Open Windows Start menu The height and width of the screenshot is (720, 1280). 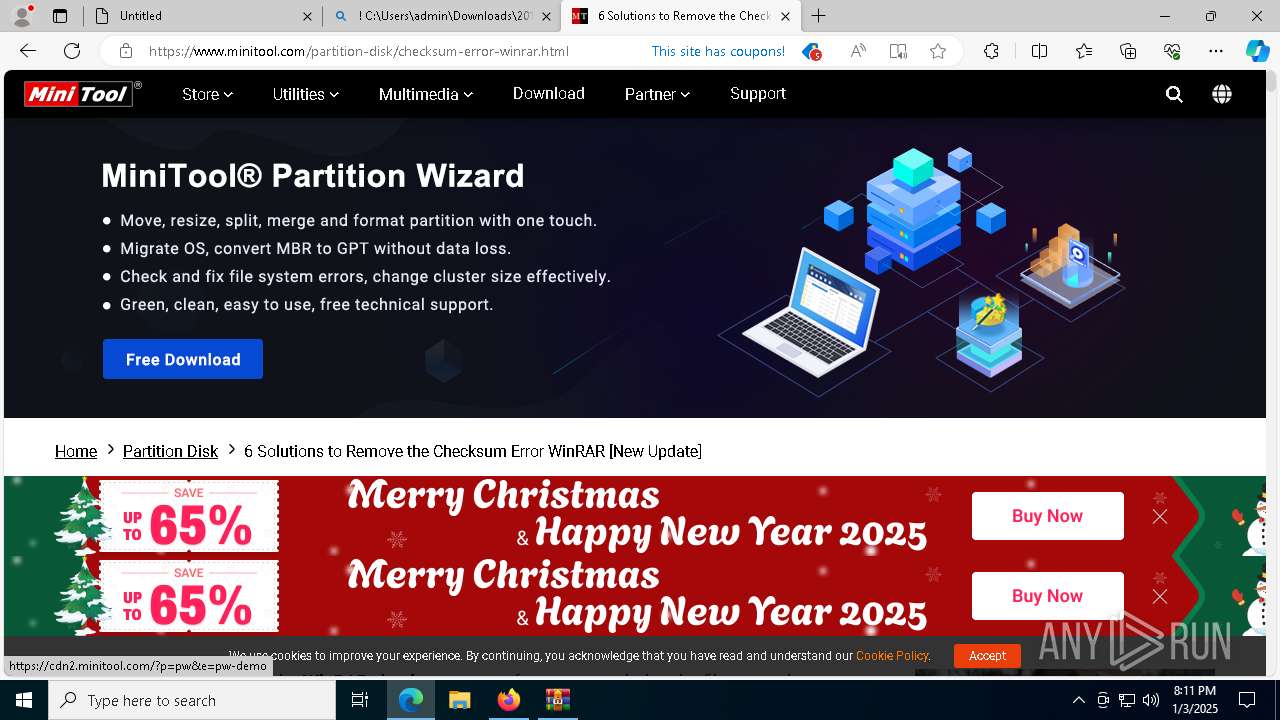(24, 700)
